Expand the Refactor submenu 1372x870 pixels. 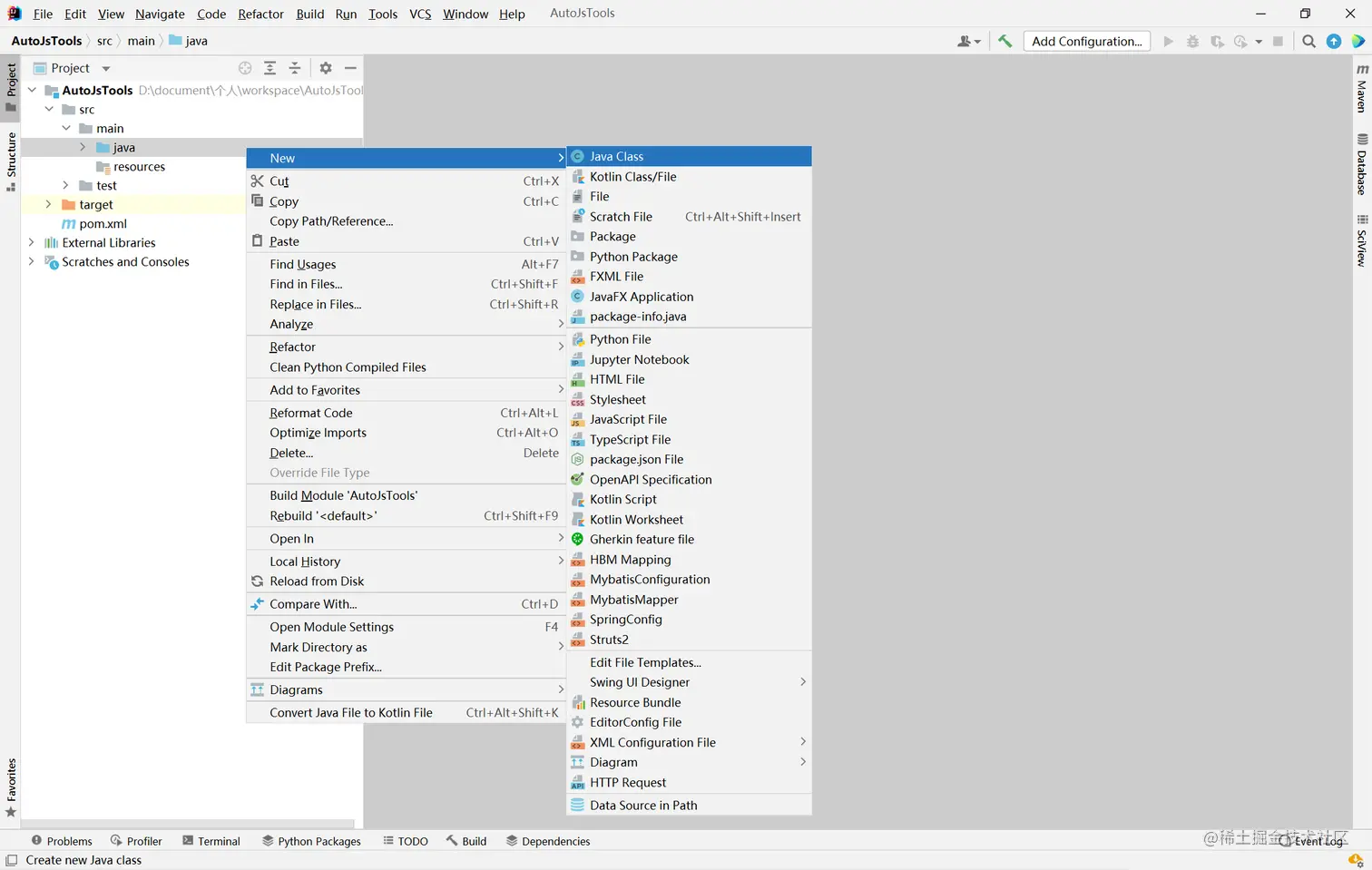click(x=406, y=347)
